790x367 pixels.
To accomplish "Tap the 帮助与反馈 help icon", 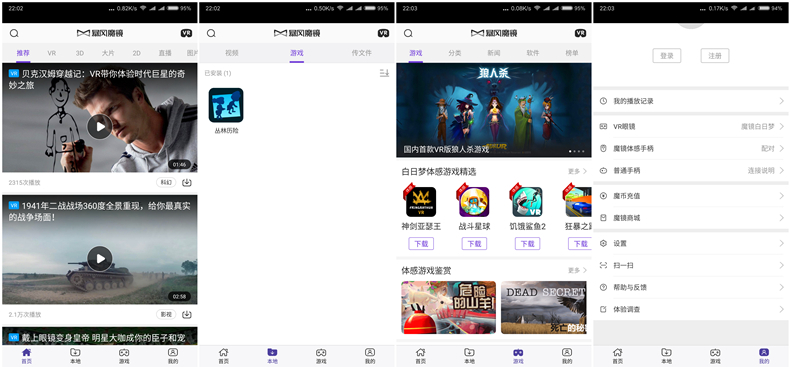I will coord(604,287).
